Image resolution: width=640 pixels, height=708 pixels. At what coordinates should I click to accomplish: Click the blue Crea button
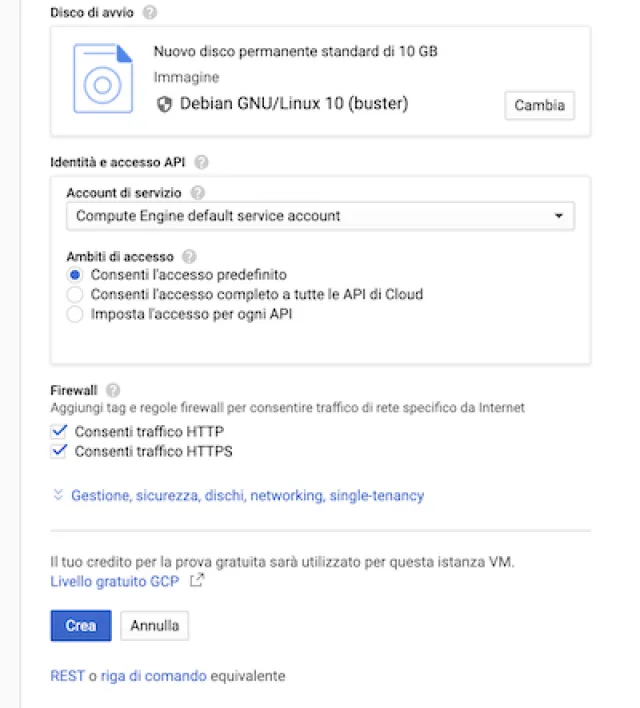coord(80,626)
